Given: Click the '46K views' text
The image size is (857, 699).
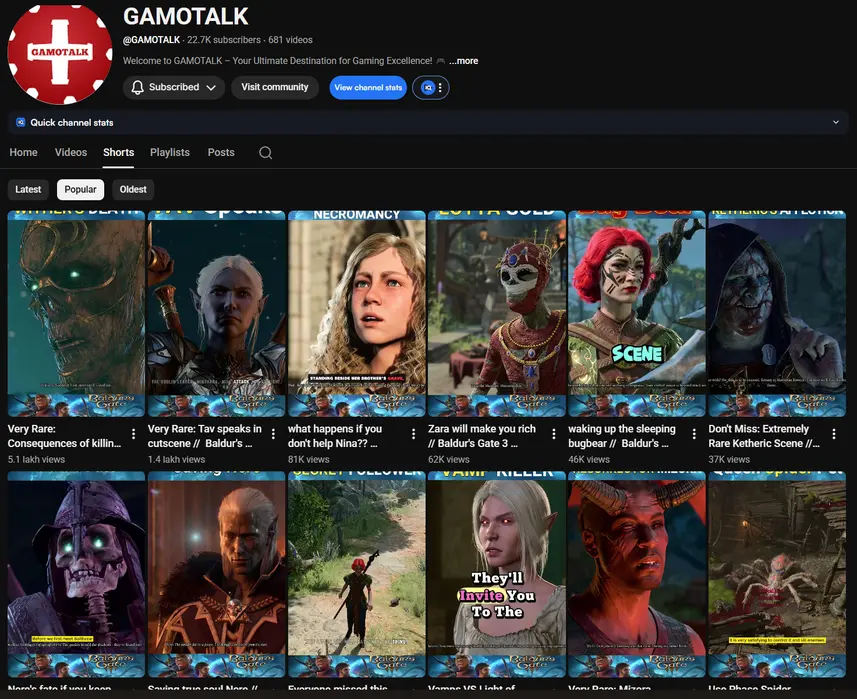Looking at the screenshot, I should [589, 460].
